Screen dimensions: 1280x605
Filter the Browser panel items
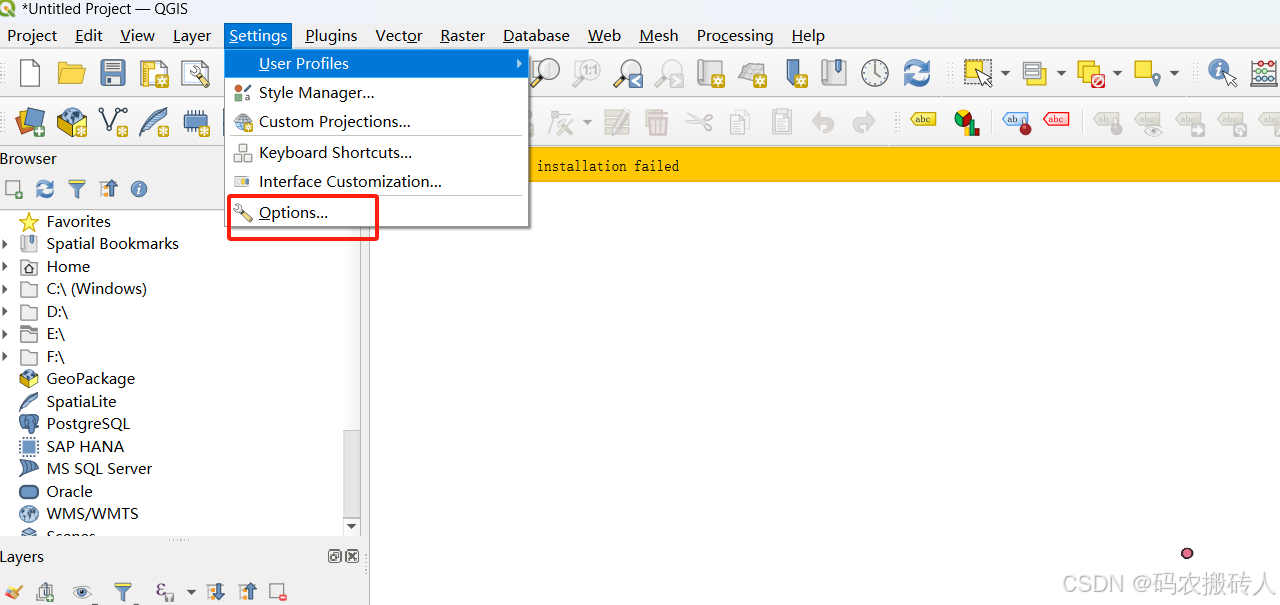pos(77,189)
